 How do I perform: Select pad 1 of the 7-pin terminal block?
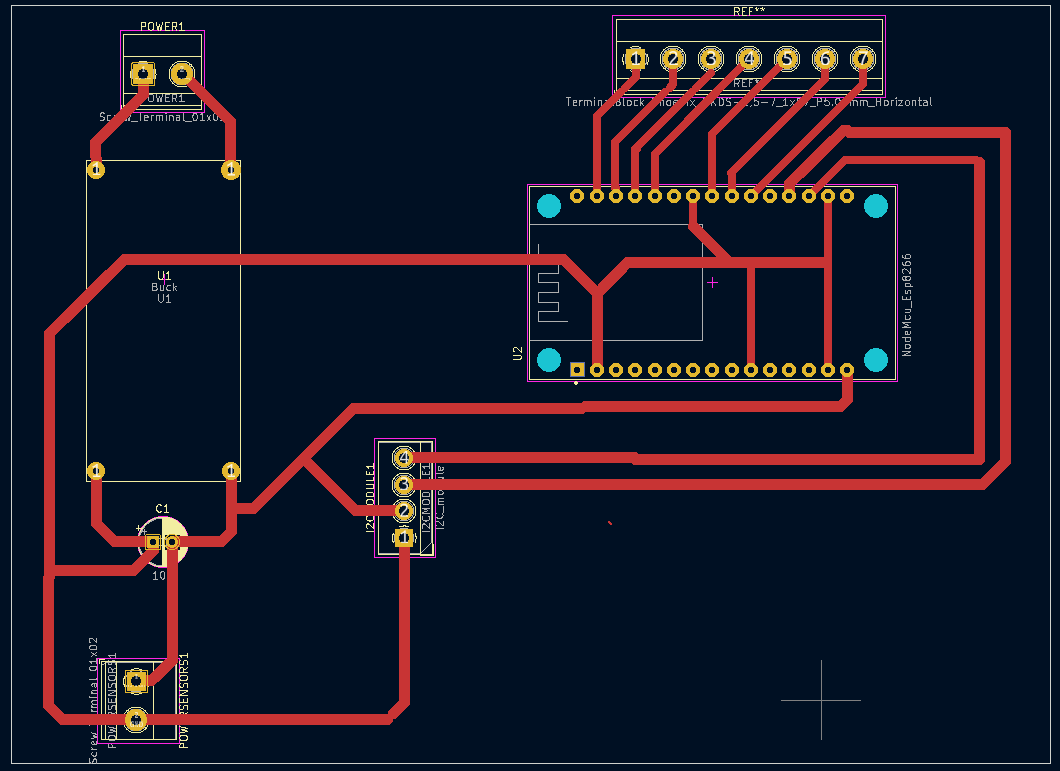pos(634,59)
